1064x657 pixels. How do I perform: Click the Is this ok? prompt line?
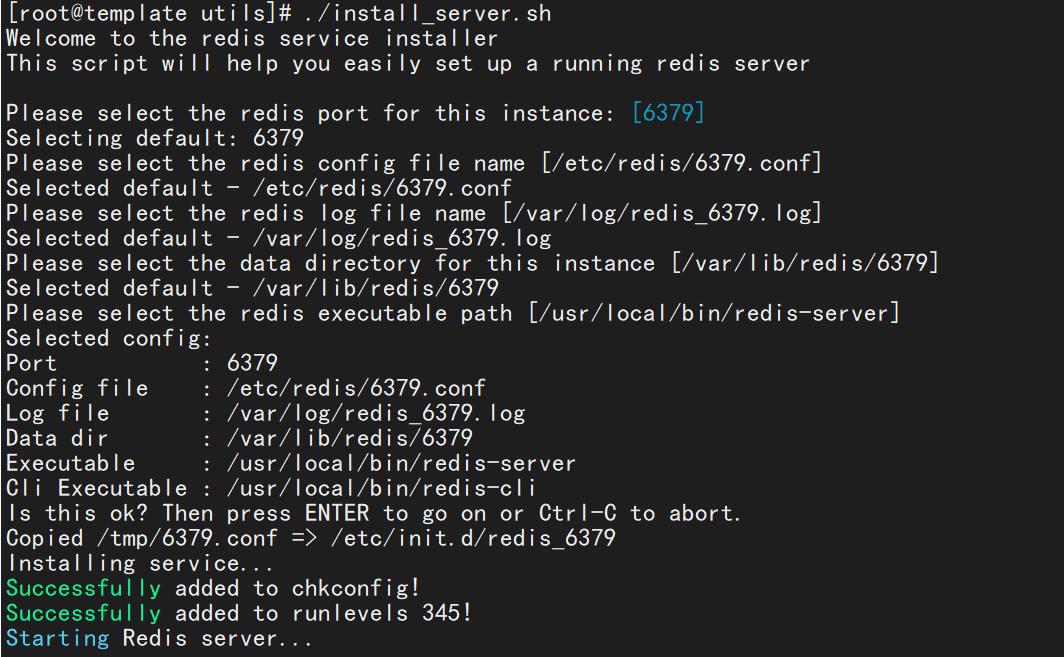(x=373, y=513)
